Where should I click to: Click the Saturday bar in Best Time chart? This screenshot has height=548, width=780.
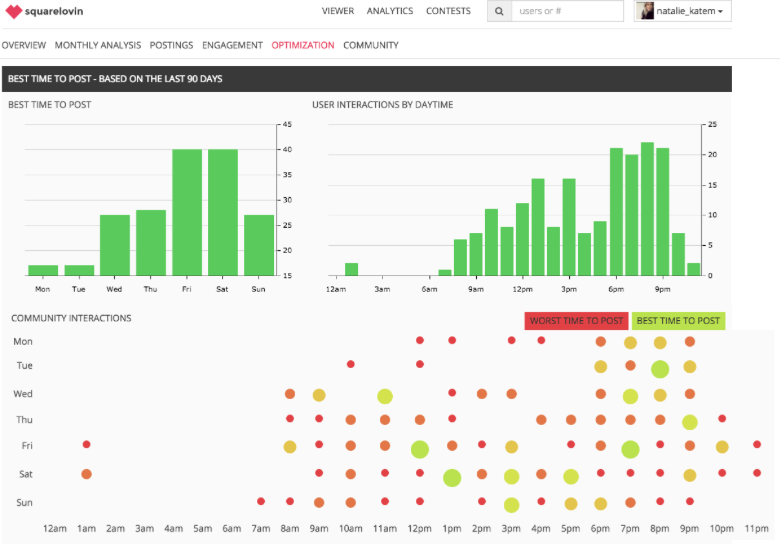223,212
